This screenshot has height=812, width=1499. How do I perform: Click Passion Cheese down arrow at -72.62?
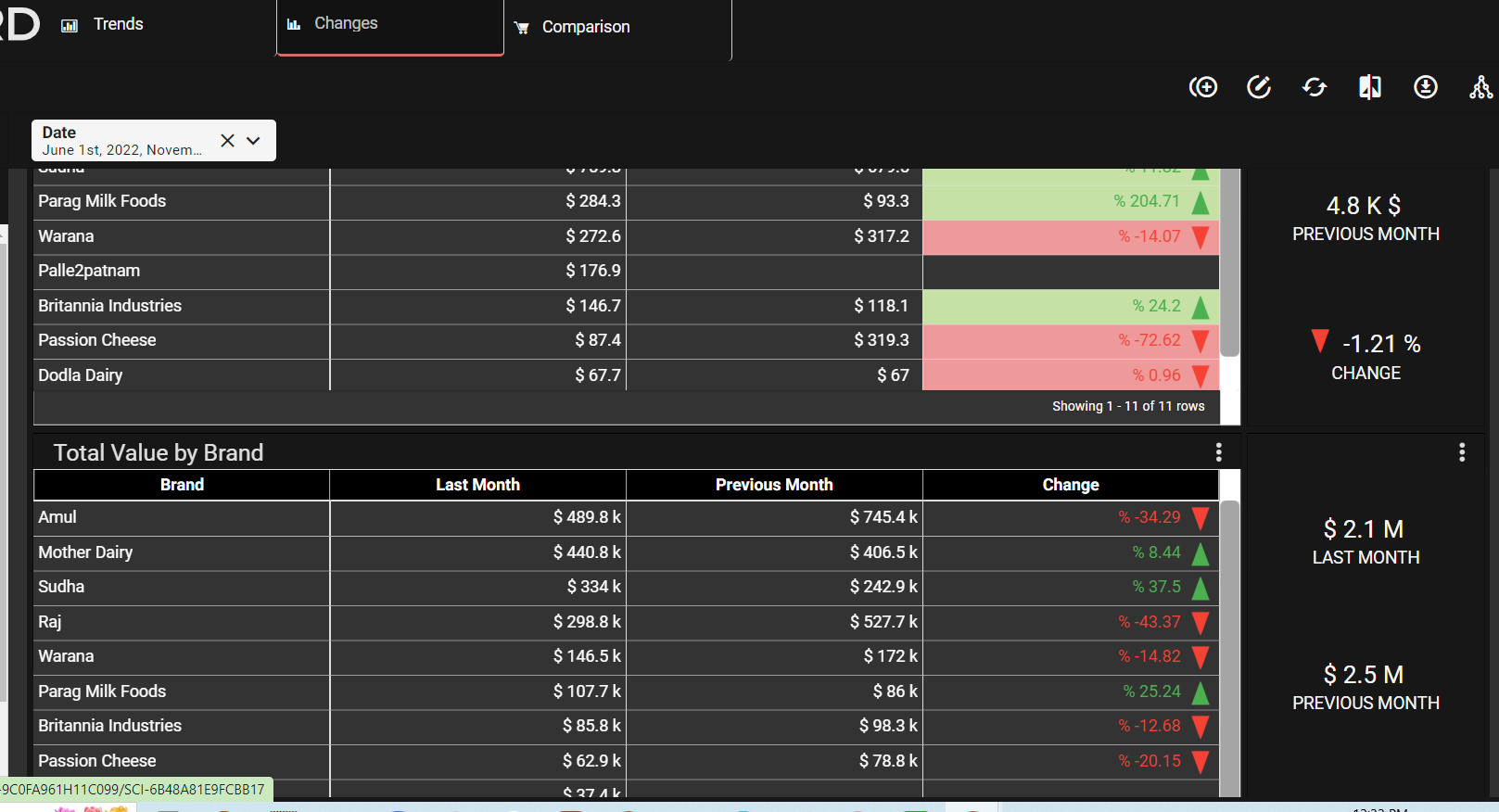(1200, 341)
